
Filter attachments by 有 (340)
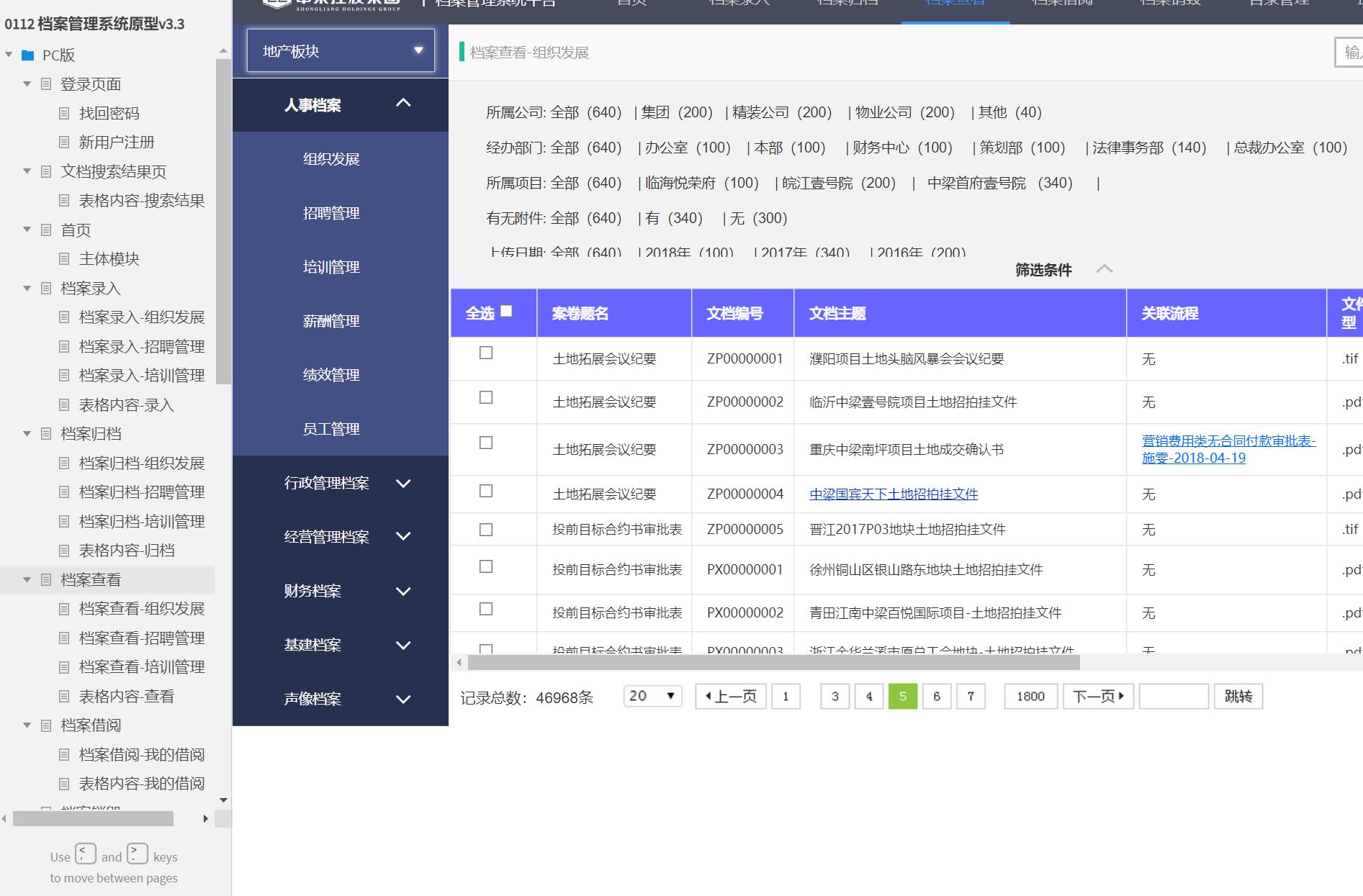[674, 218]
